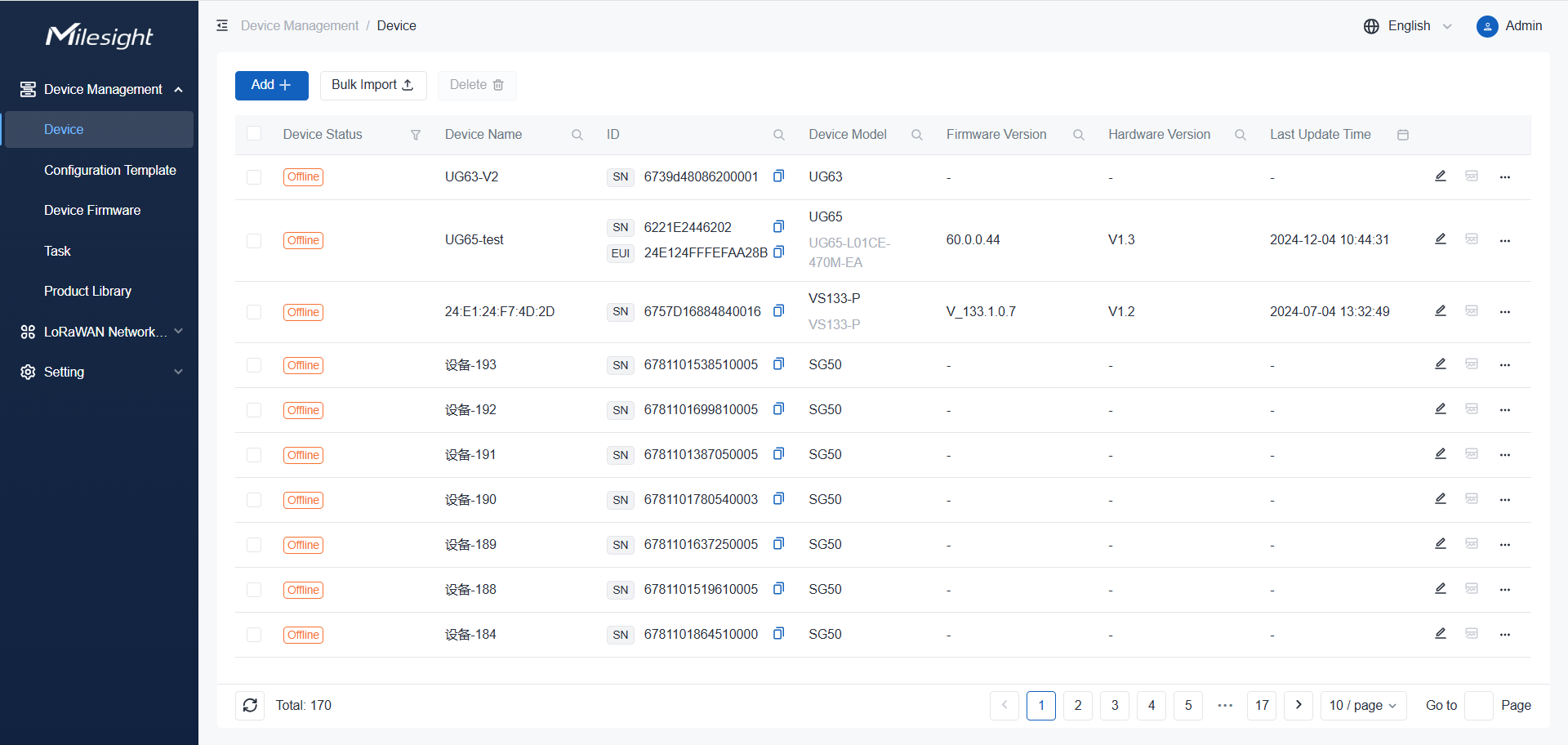The width and height of the screenshot is (1568, 745).
Task: Open Device submenu item
Action: click(x=99, y=129)
